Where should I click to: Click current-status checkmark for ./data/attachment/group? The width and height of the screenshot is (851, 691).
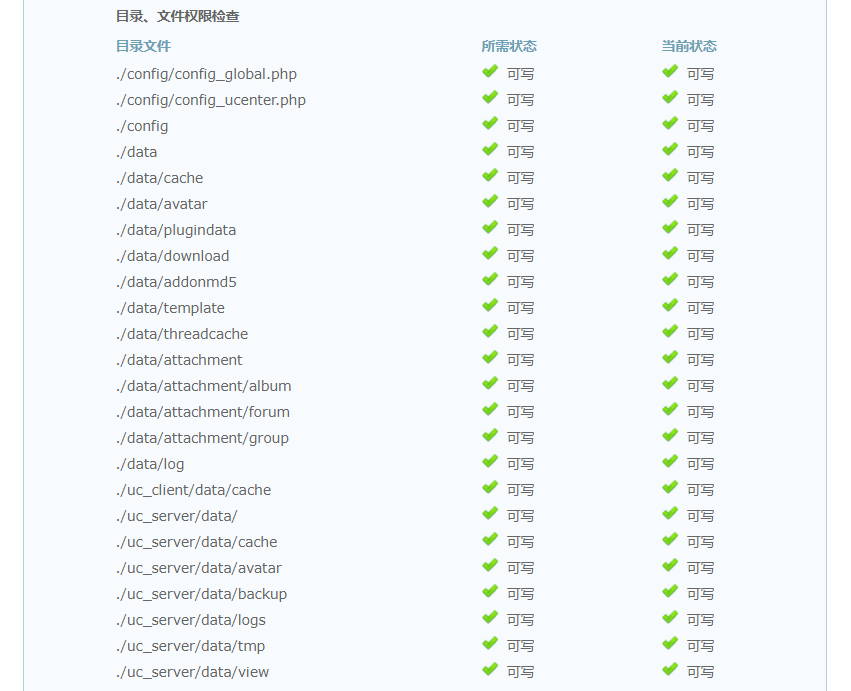(670, 436)
